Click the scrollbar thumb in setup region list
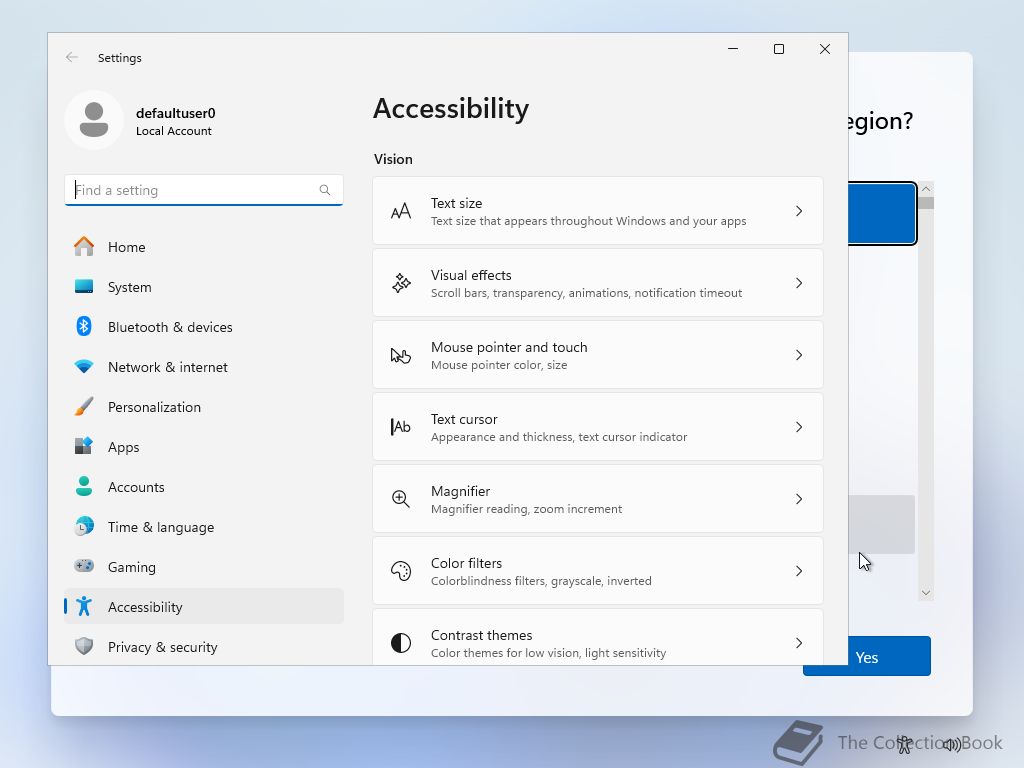Viewport: 1024px width, 768px height. [x=925, y=202]
